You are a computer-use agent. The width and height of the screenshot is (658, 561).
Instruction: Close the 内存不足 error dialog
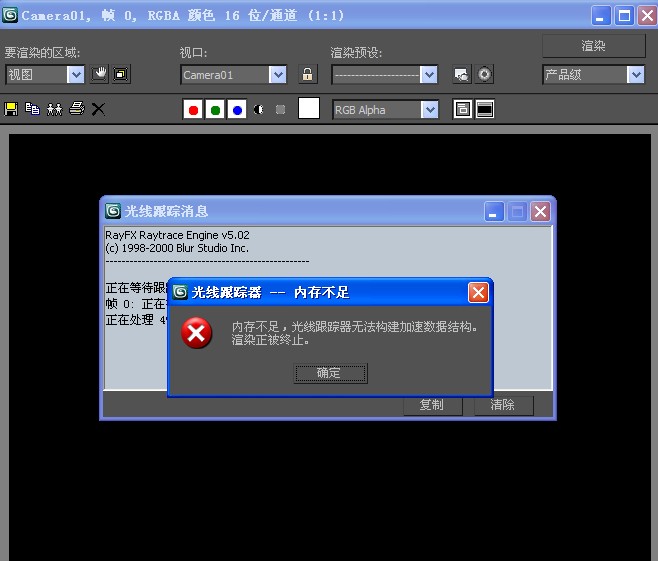click(478, 292)
